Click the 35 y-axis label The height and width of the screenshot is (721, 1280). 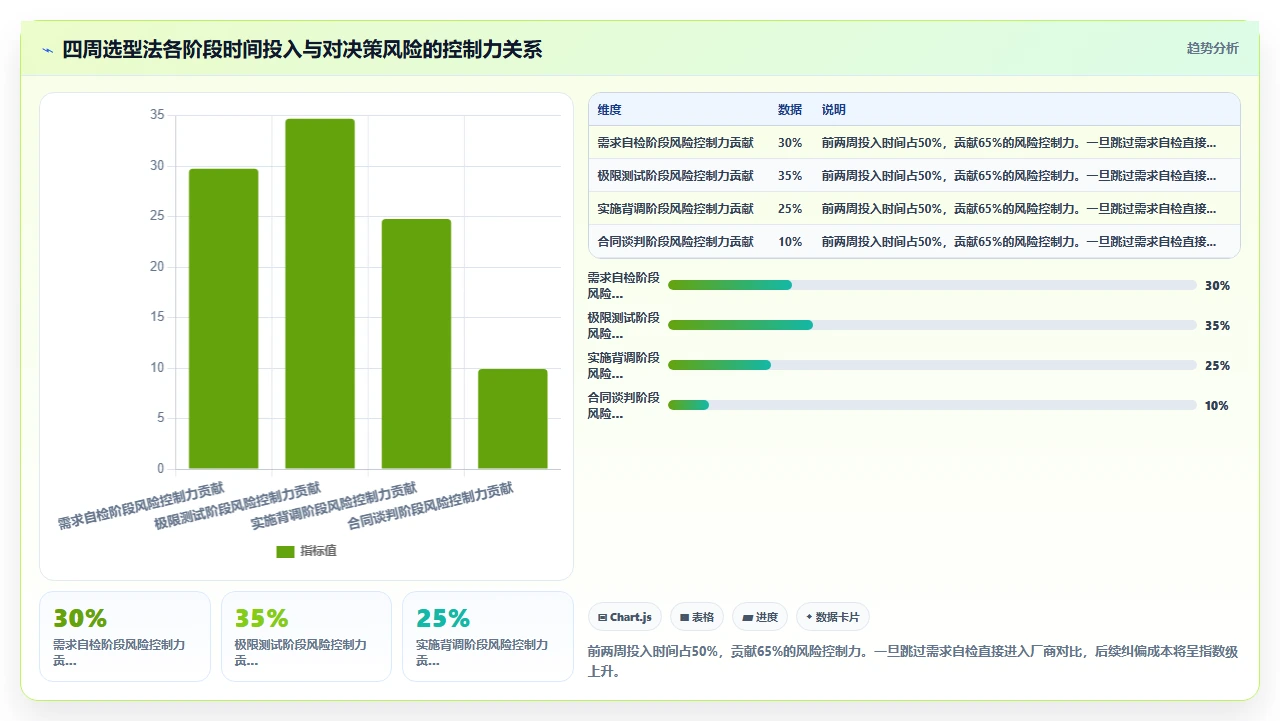(x=157, y=115)
